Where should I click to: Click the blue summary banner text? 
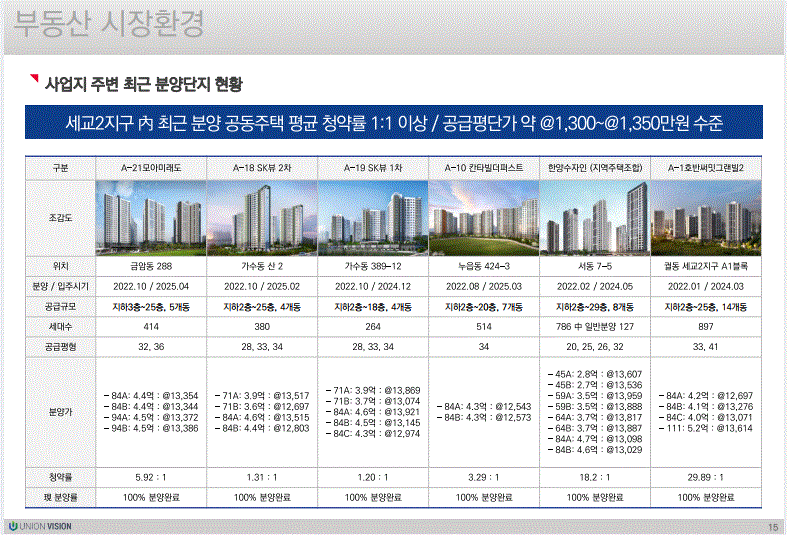[394, 122]
